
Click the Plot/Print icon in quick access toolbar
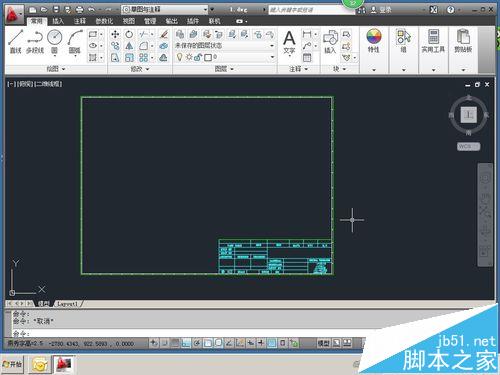coord(79,10)
